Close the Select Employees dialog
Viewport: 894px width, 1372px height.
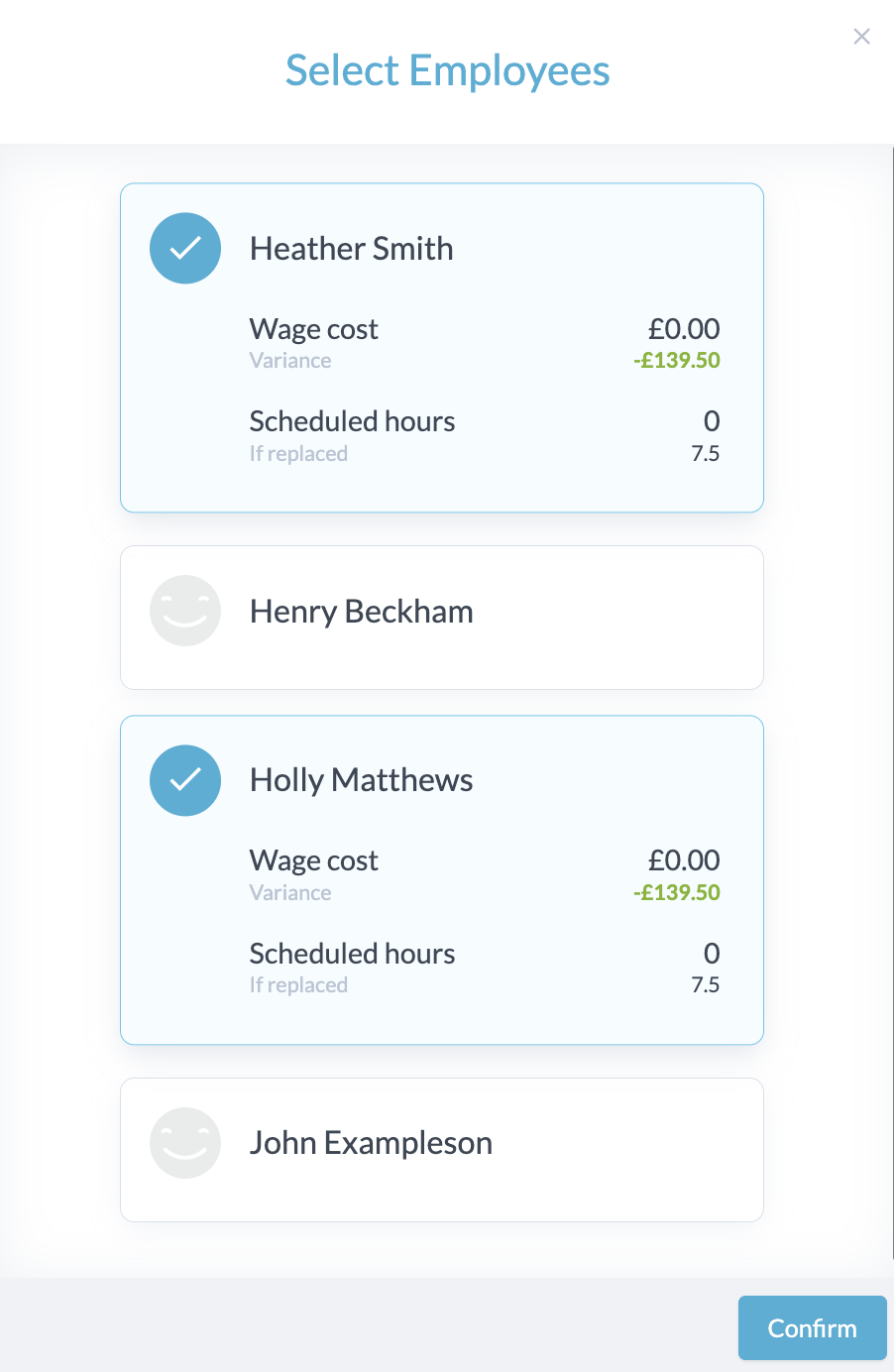click(861, 37)
